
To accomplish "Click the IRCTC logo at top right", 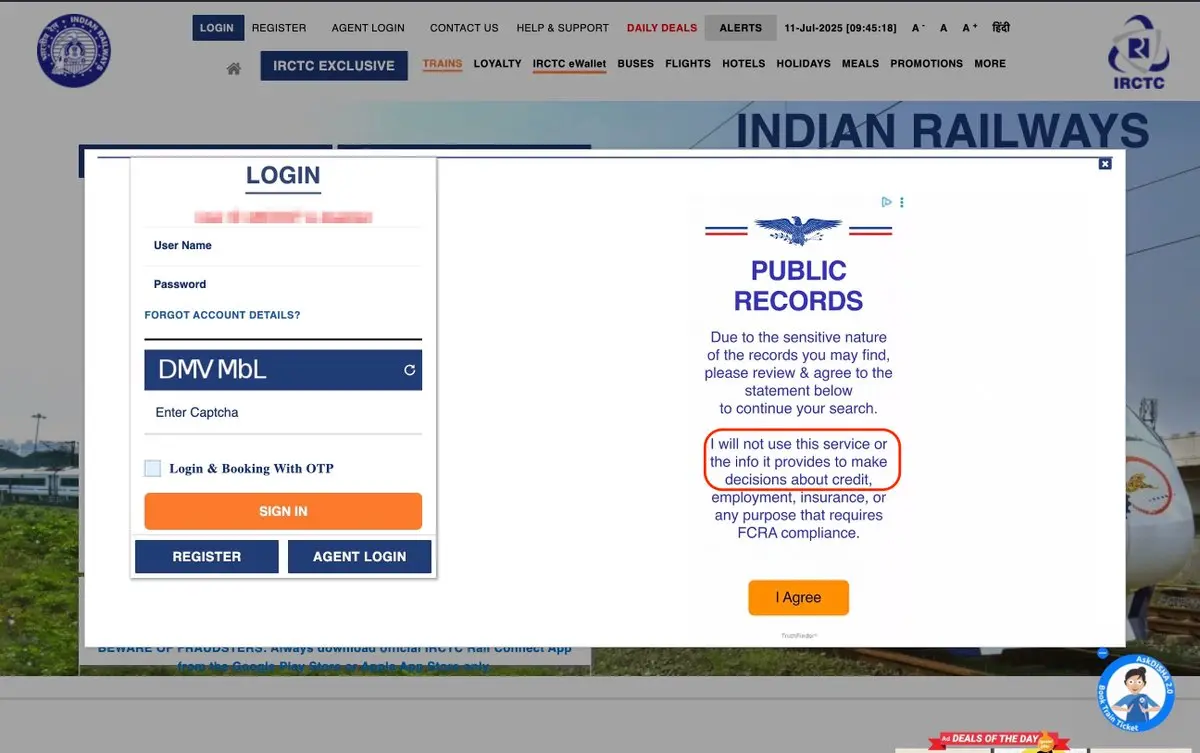I will pos(1138,52).
